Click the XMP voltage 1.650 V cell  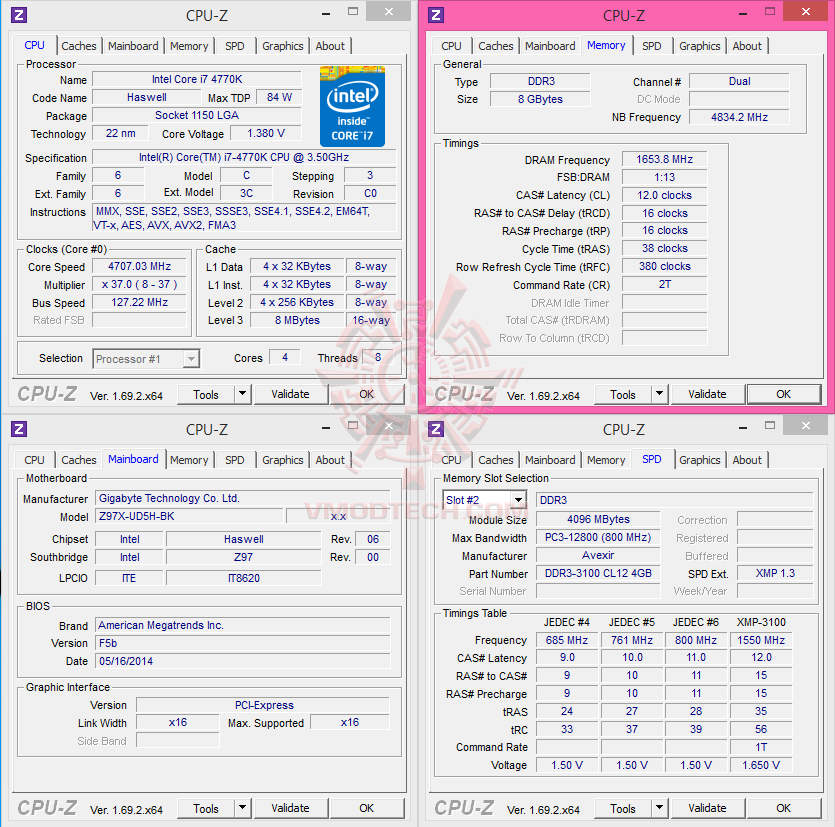click(x=761, y=765)
